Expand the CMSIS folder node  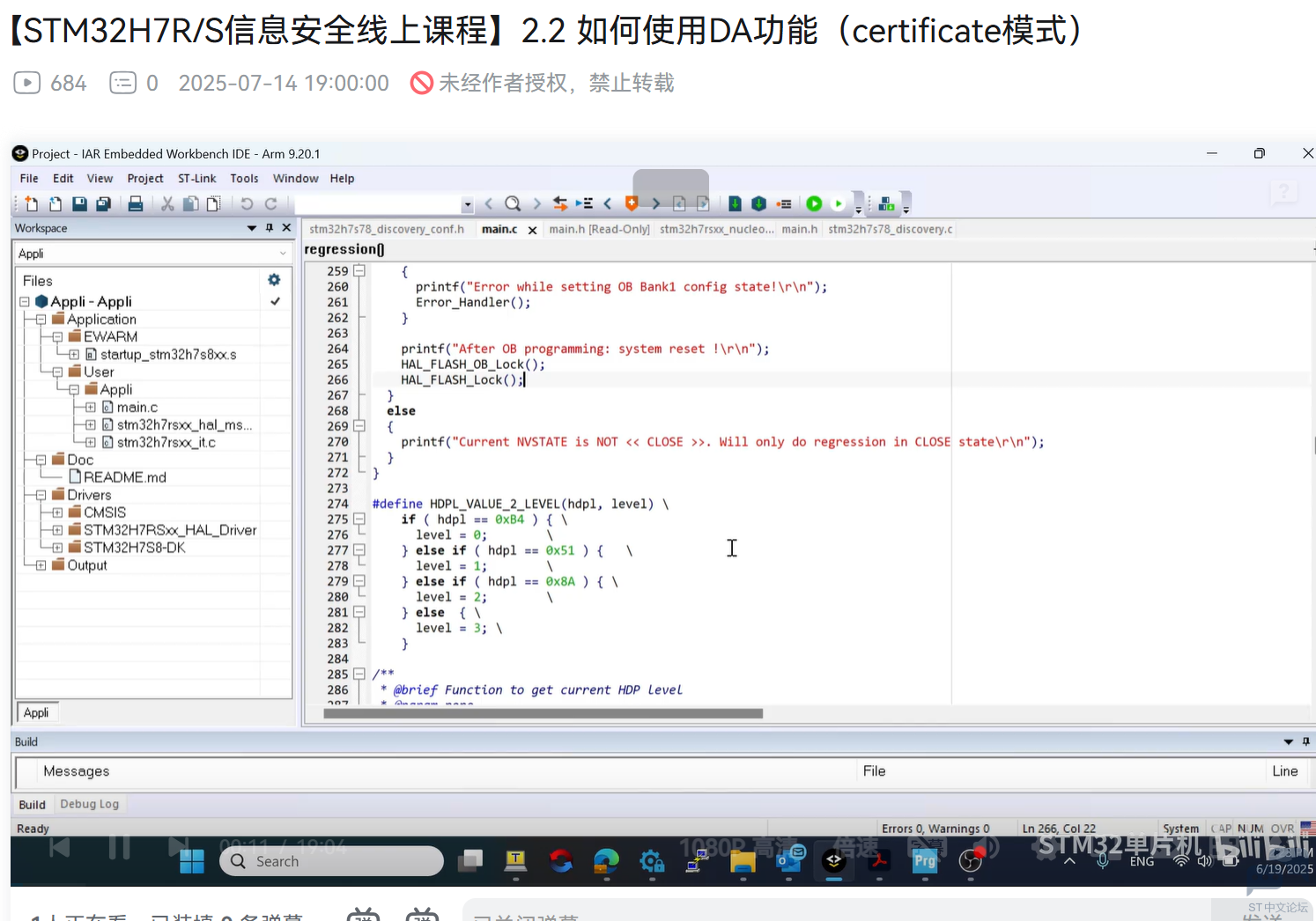[57, 512]
